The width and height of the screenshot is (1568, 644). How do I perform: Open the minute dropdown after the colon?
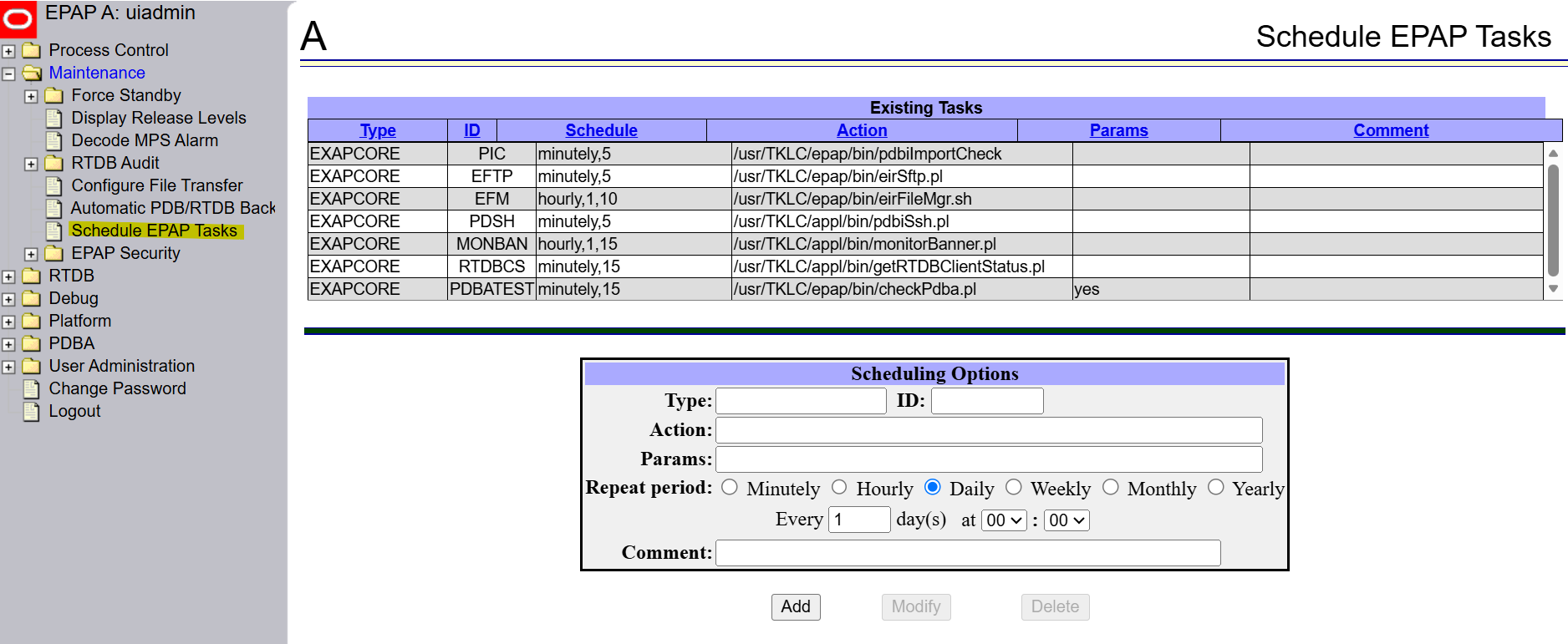click(x=1067, y=520)
